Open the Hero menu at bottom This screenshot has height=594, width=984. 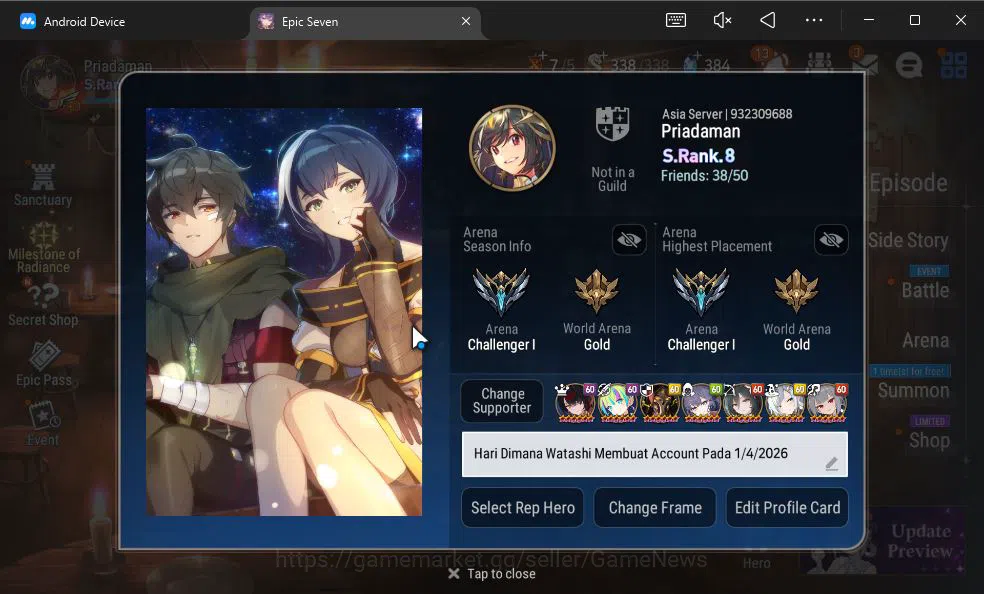click(x=756, y=563)
